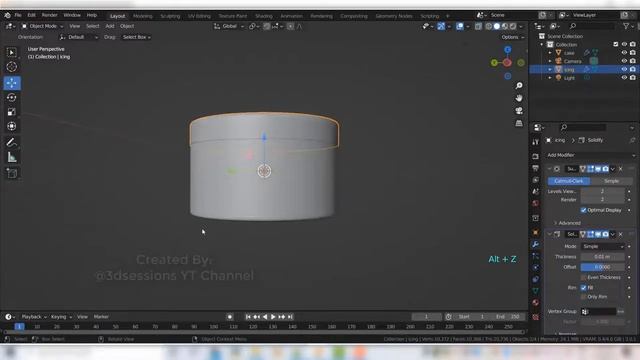Click the outliner filter funnel icon
640x360 pixels.
click(626, 26)
